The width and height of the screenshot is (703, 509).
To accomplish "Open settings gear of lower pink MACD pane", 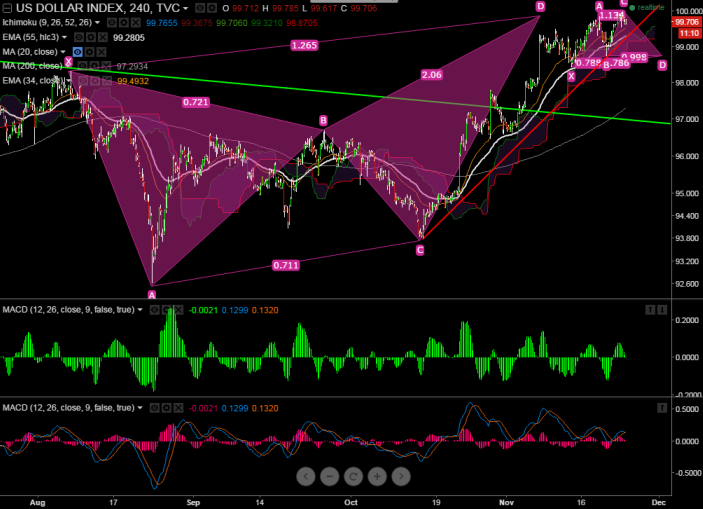I will [166, 408].
